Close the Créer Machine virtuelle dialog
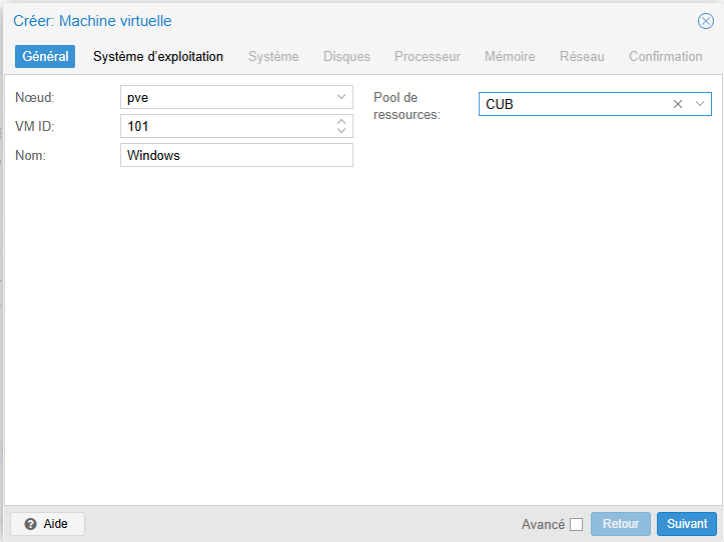 pos(706,21)
